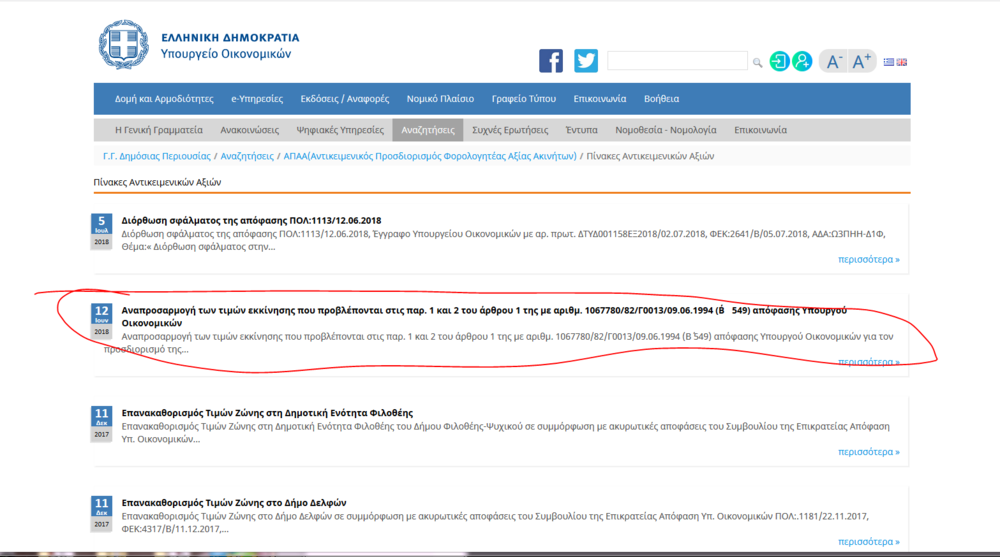This screenshot has width=1000, height=557.
Task: Increase font size with A+ button
Action: [x=862, y=61]
